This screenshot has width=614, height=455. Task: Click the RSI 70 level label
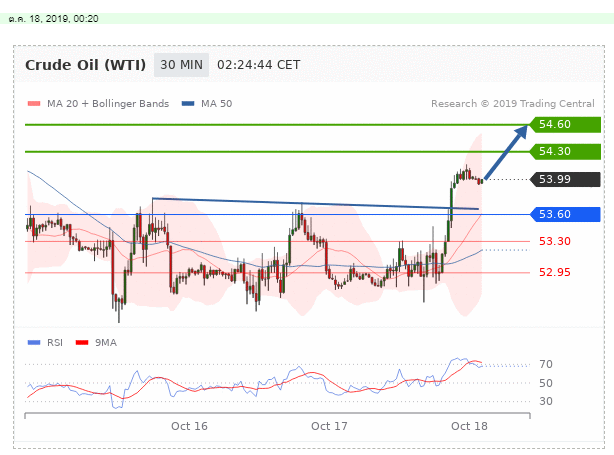point(546,365)
